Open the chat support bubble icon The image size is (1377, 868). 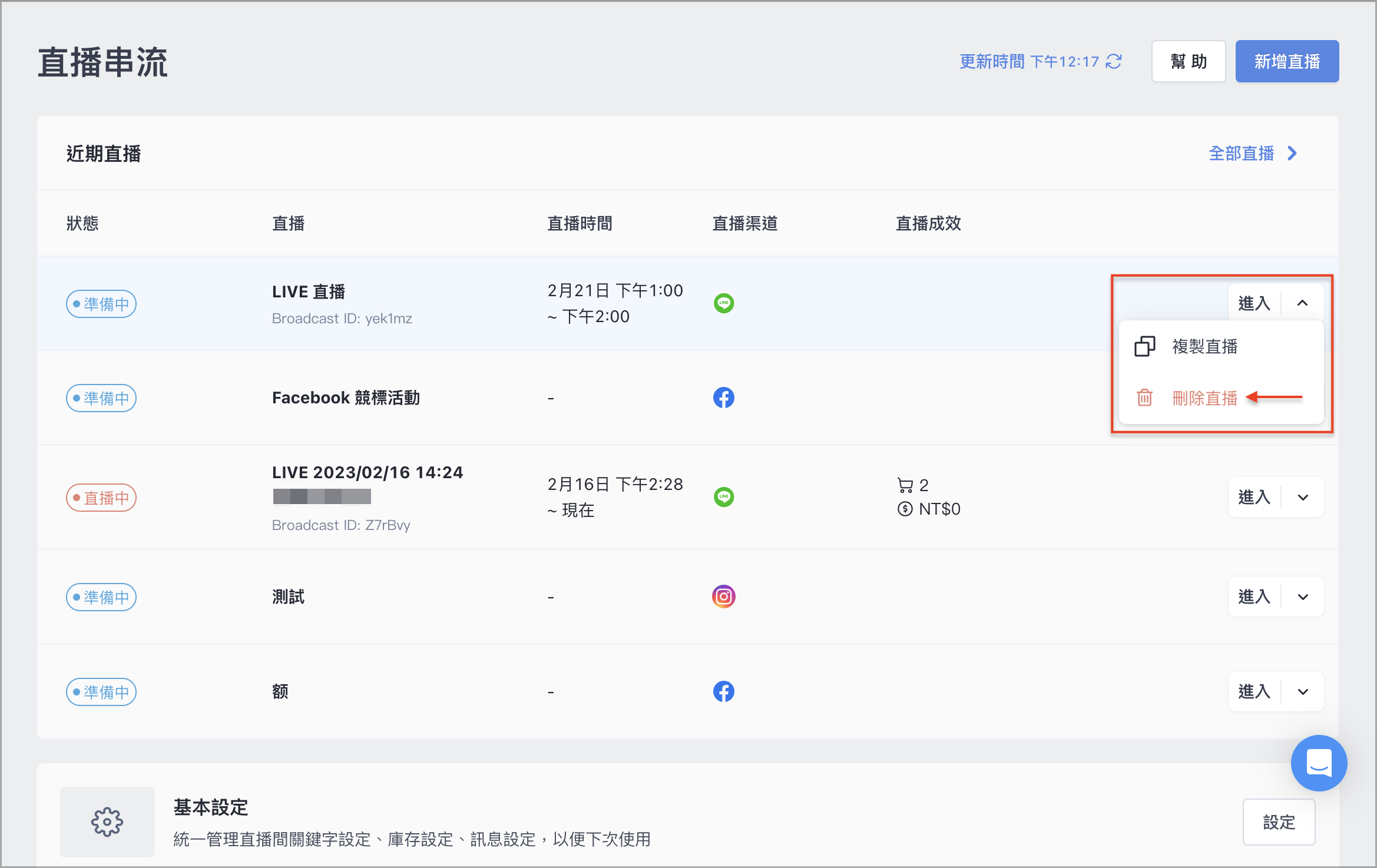click(x=1319, y=763)
